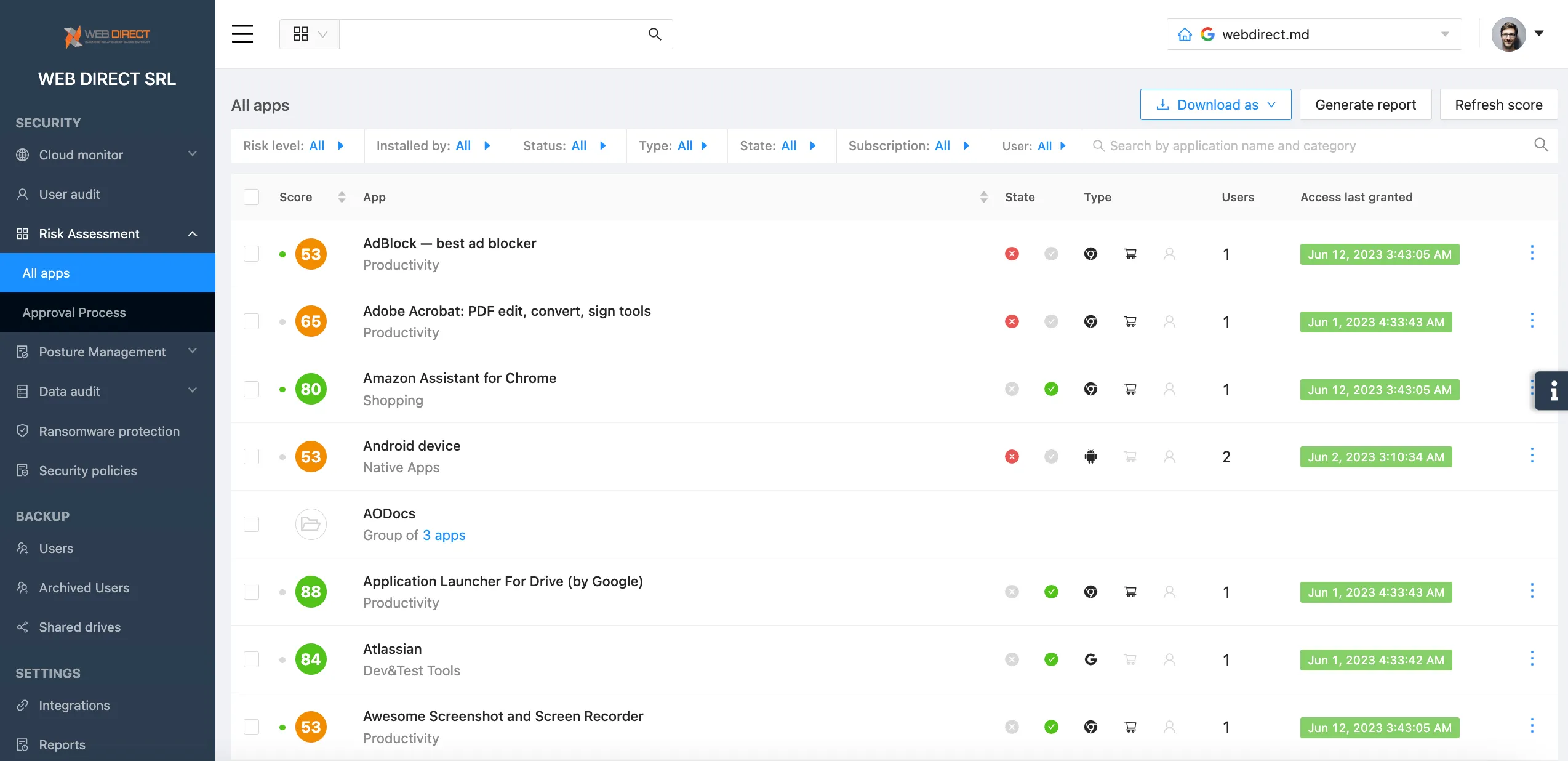1568x761 pixels.
Task: Click the three-dot actions menu on the Atlassian row
Action: (1532, 659)
